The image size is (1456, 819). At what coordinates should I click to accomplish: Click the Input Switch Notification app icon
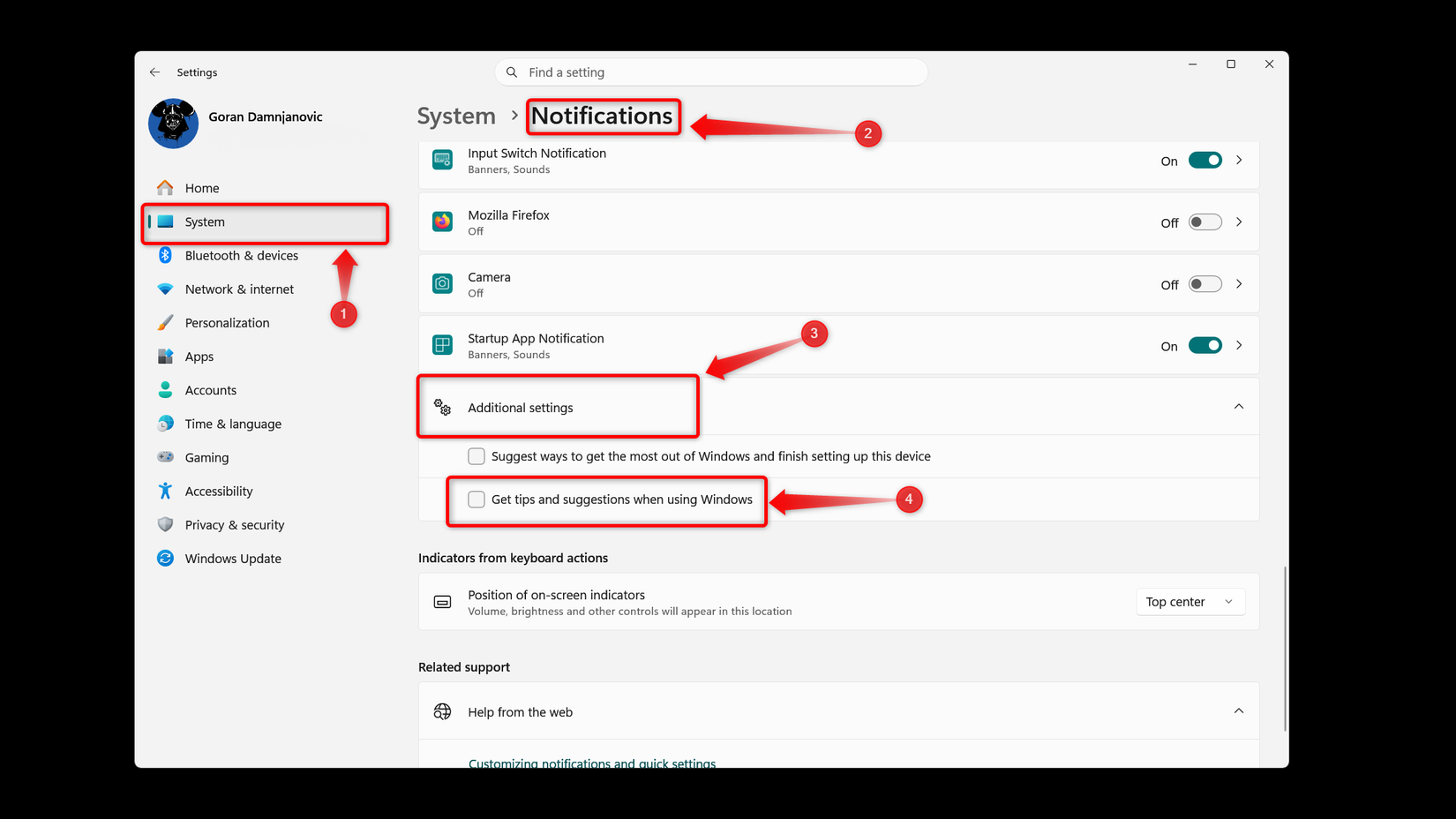coord(443,160)
